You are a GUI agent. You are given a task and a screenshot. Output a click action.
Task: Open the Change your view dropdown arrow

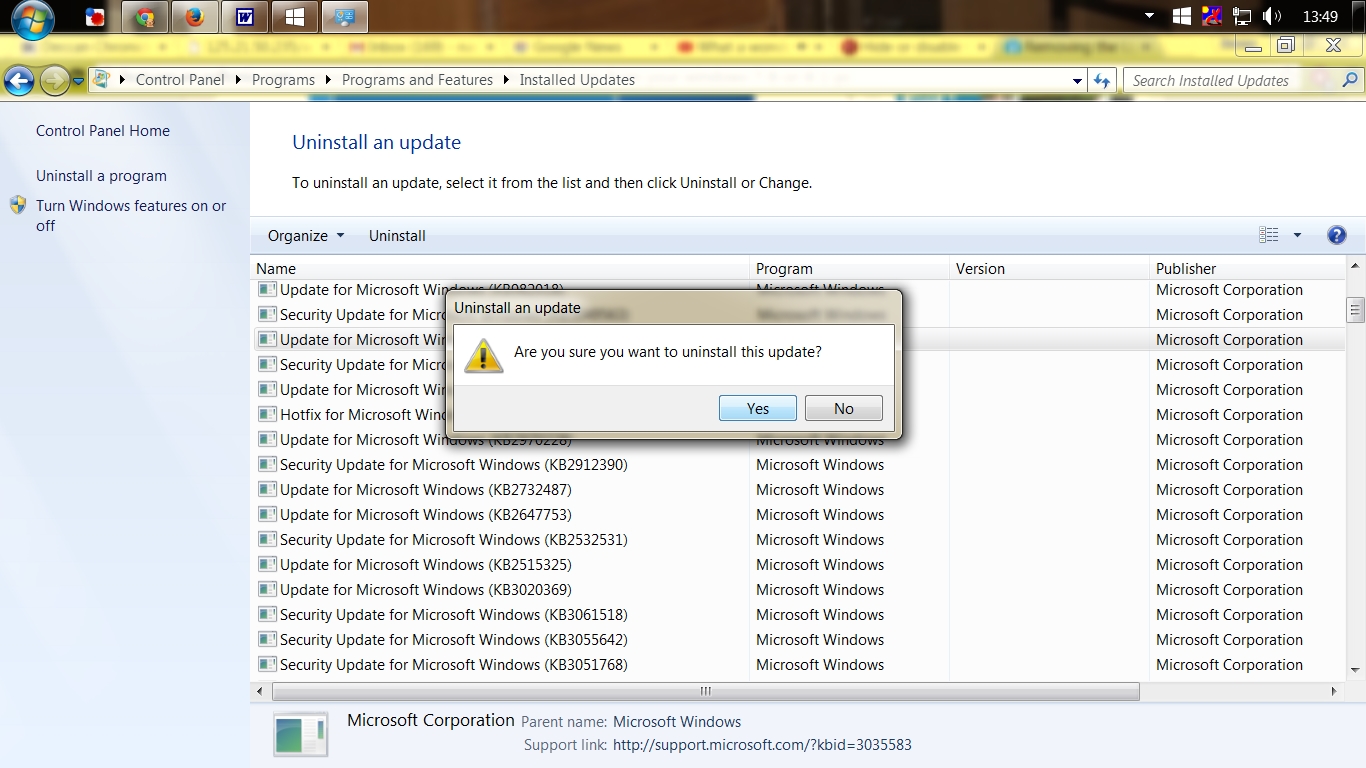point(1298,235)
